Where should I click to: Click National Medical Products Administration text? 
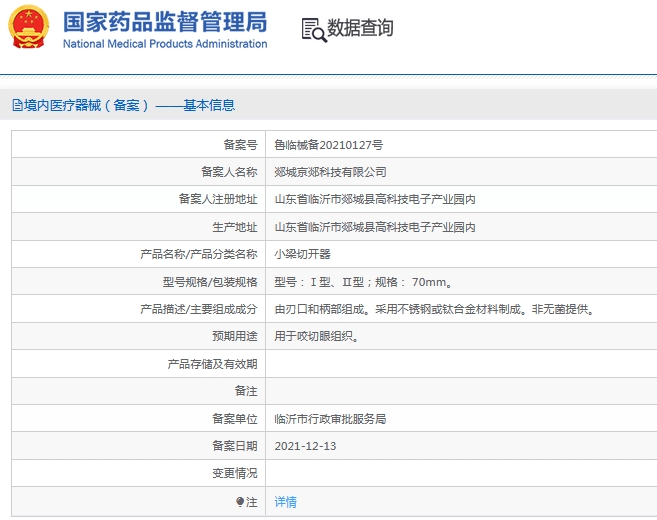tap(165, 44)
